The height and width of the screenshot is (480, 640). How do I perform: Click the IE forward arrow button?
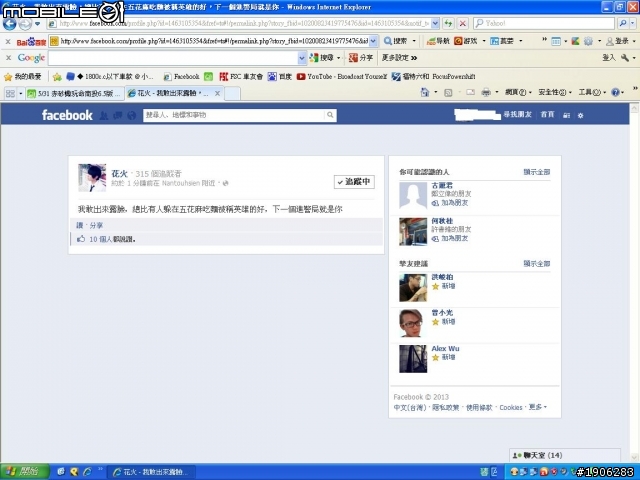(25, 24)
